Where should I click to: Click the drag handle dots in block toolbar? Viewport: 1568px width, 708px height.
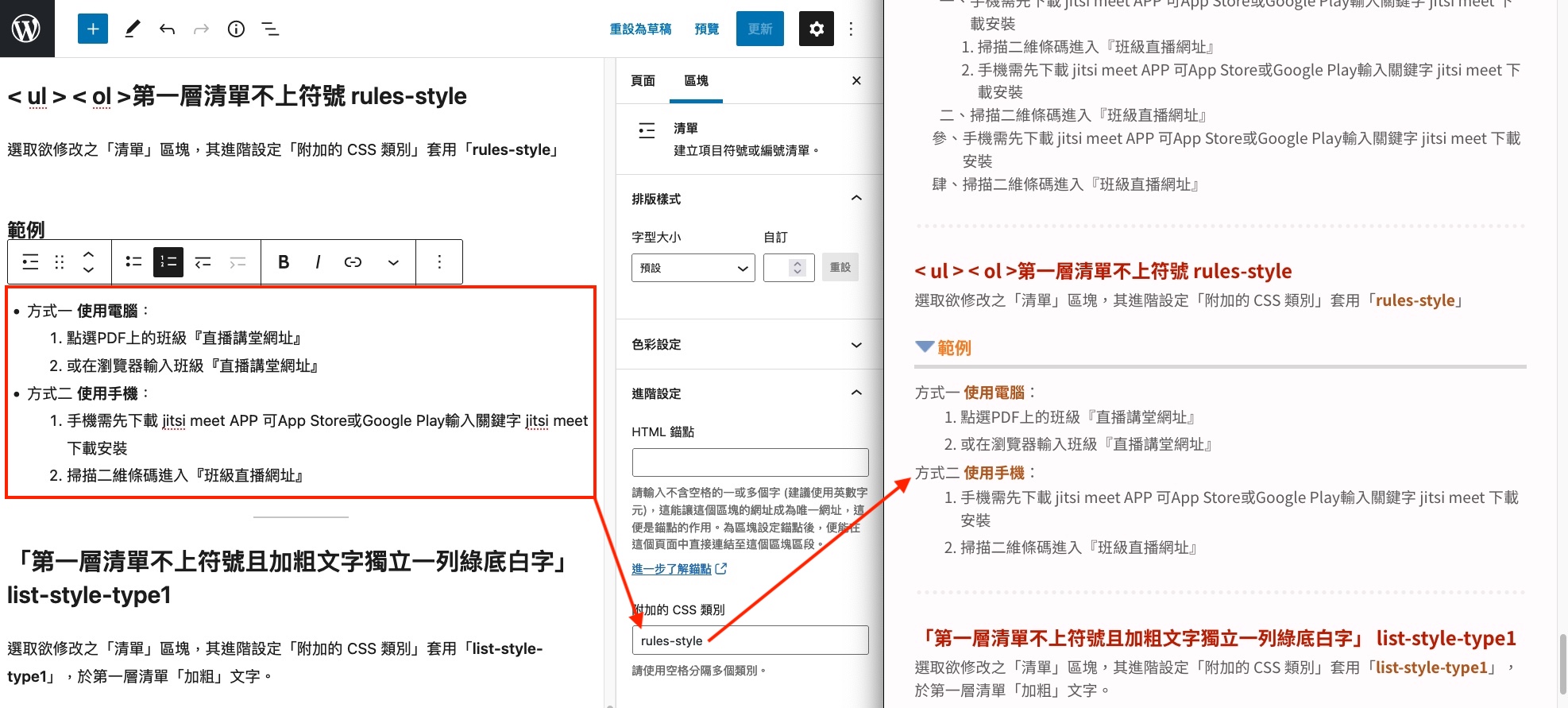tap(60, 261)
